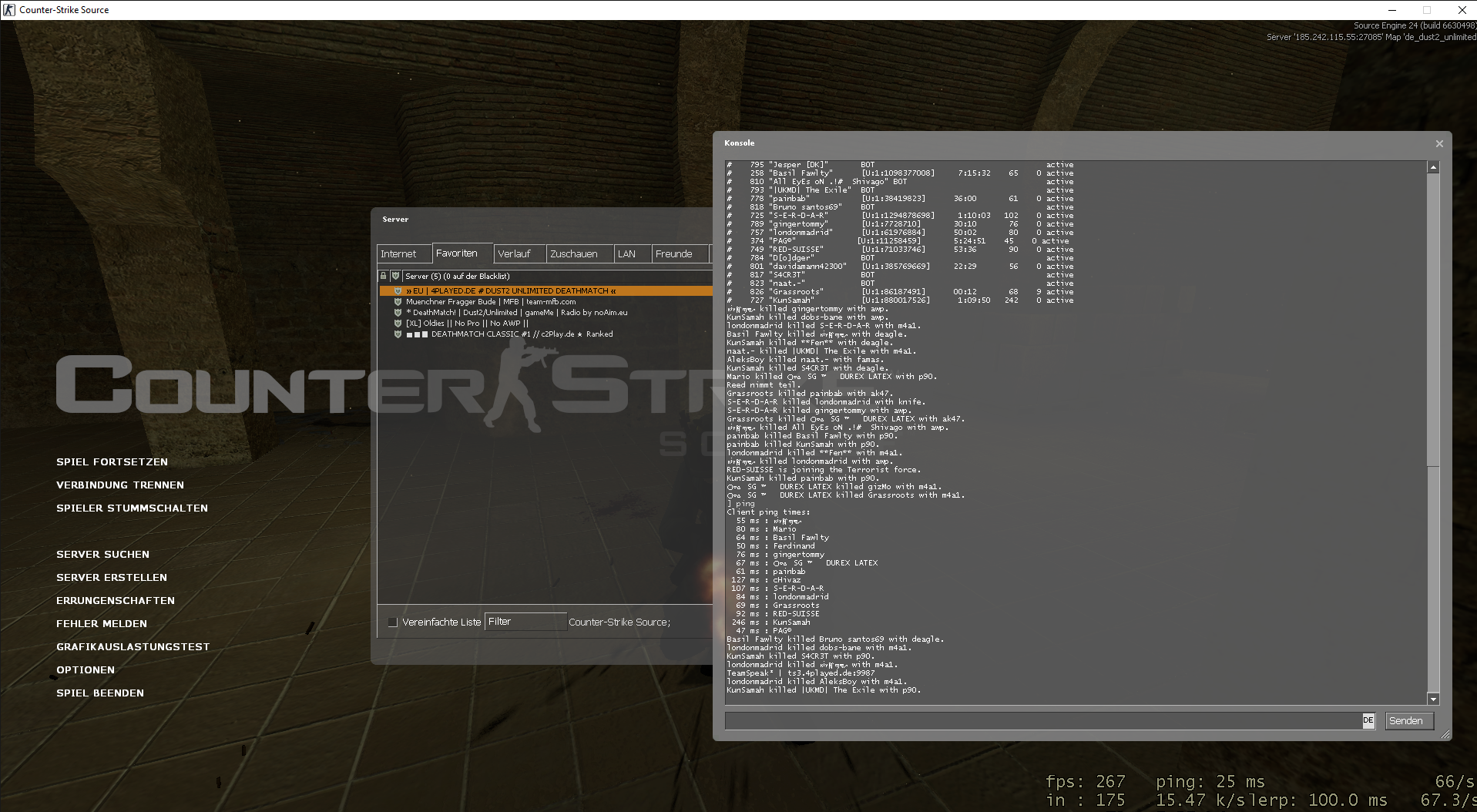Screen dimensions: 1477x812
Task: Click Spiel beenden to quit
Action: (100, 693)
